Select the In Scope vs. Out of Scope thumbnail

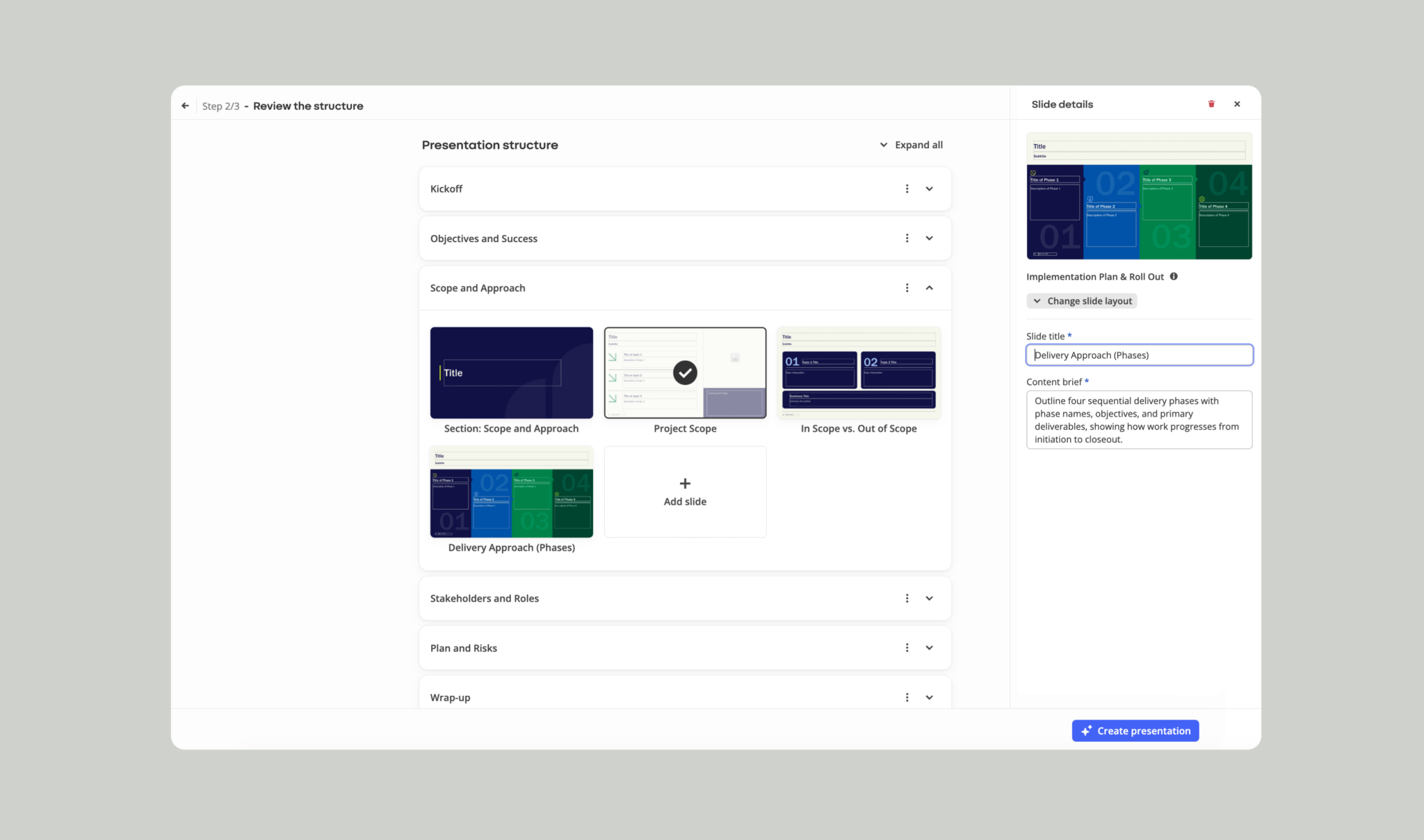pyautogui.click(x=859, y=373)
